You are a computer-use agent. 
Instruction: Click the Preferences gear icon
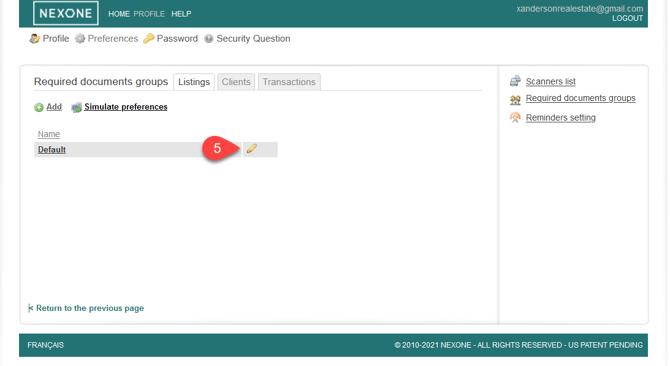pyautogui.click(x=80, y=39)
